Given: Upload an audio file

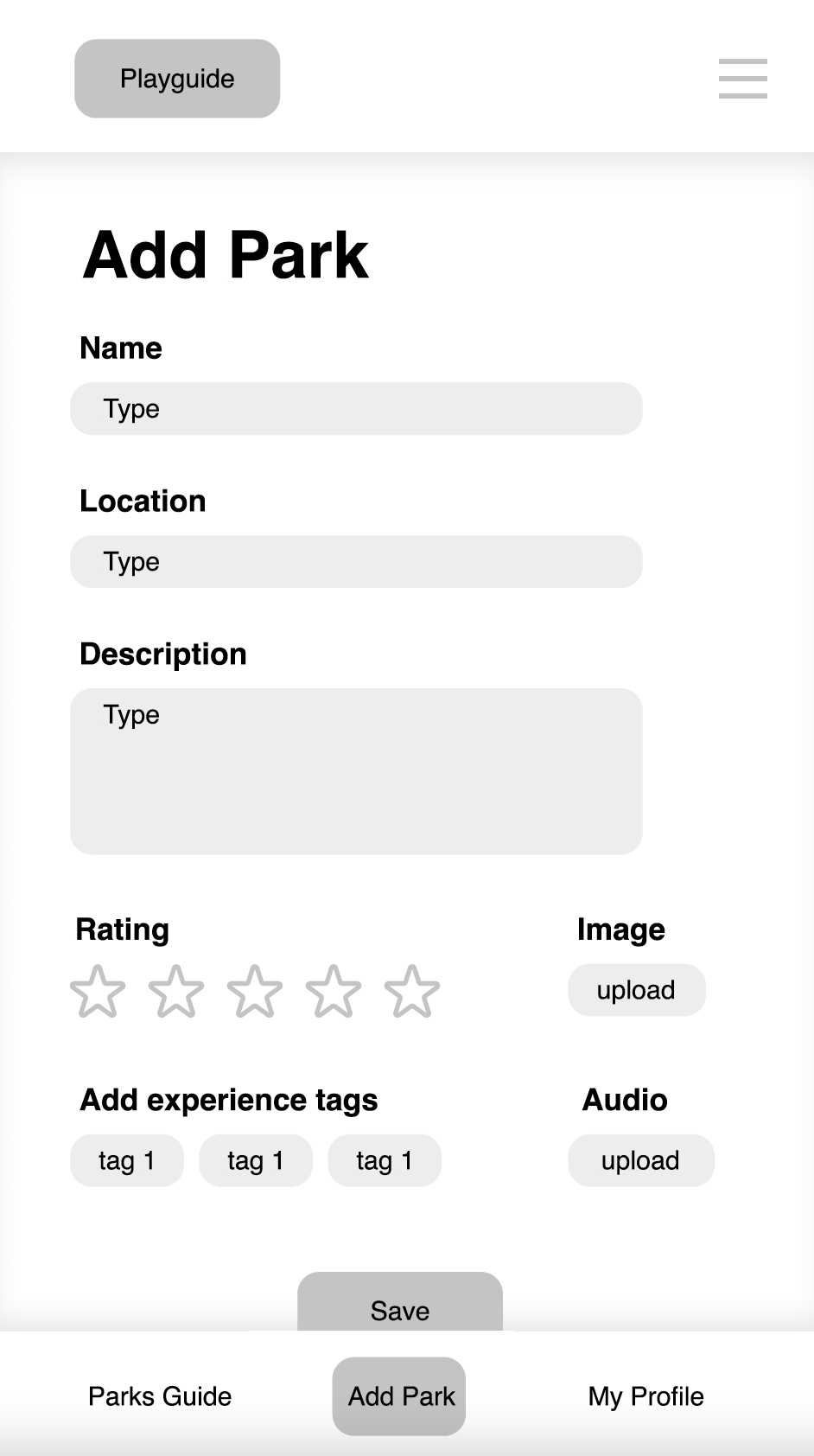Looking at the screenshot, I should pyautogui.click(x=640, y=1160).
